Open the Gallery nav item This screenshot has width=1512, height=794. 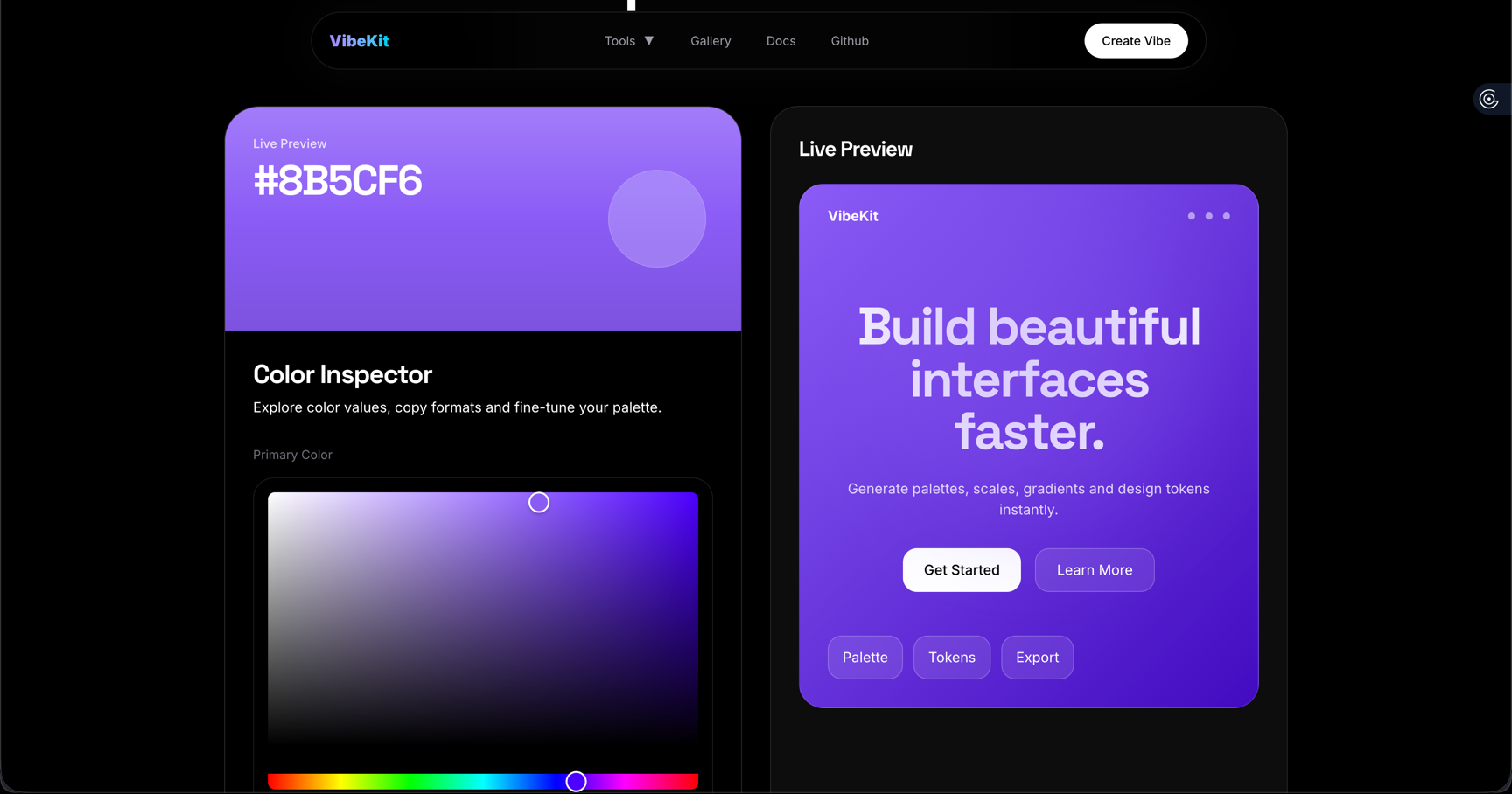coord(710,41)
